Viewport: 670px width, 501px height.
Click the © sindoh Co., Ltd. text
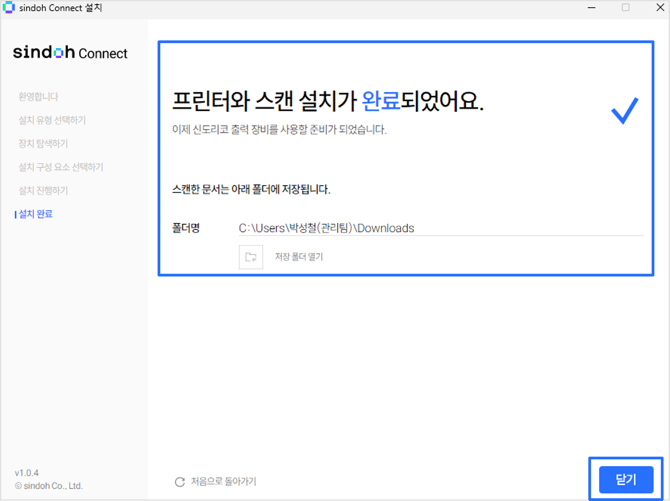49,486
